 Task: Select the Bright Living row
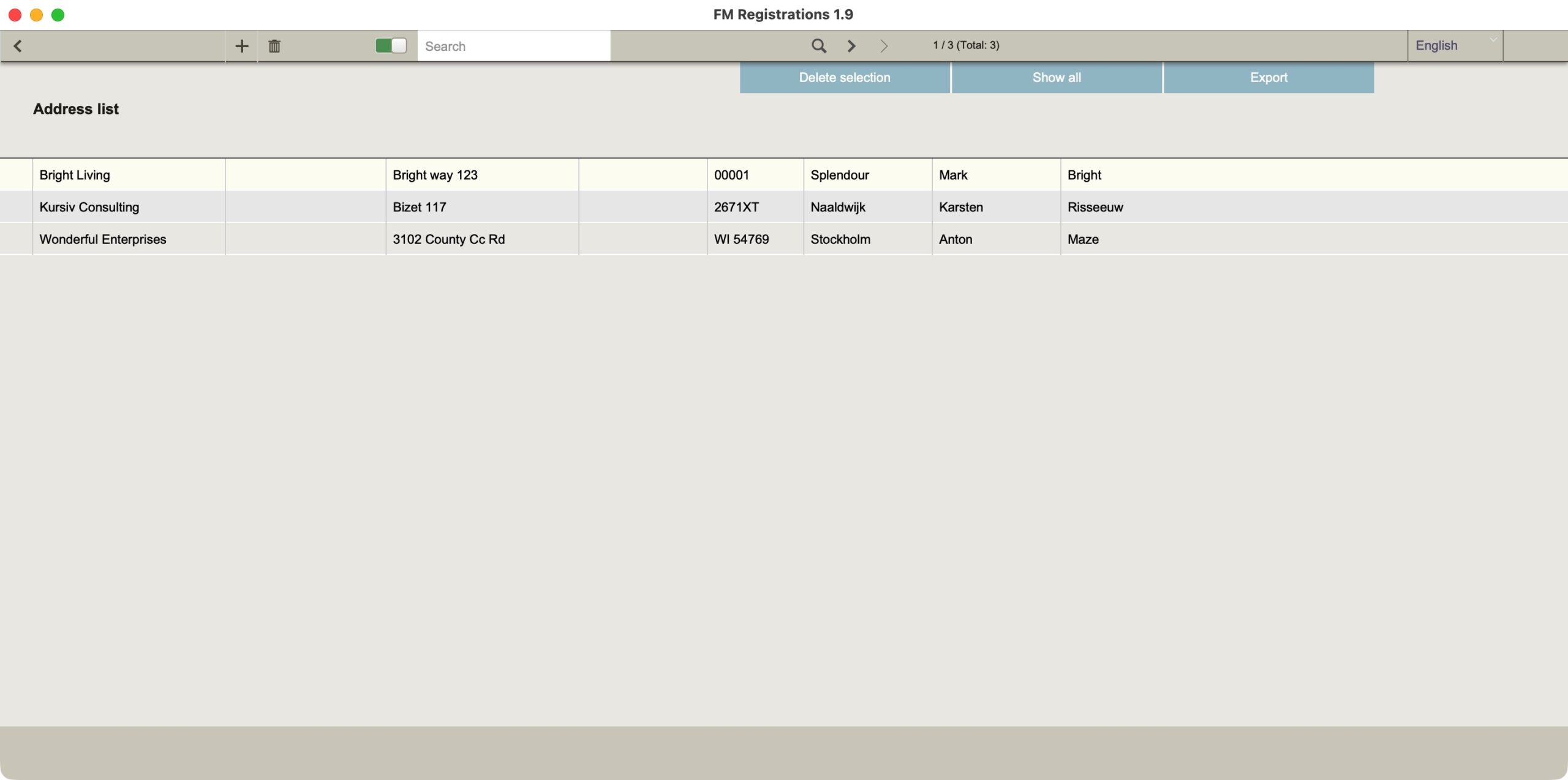75,175
